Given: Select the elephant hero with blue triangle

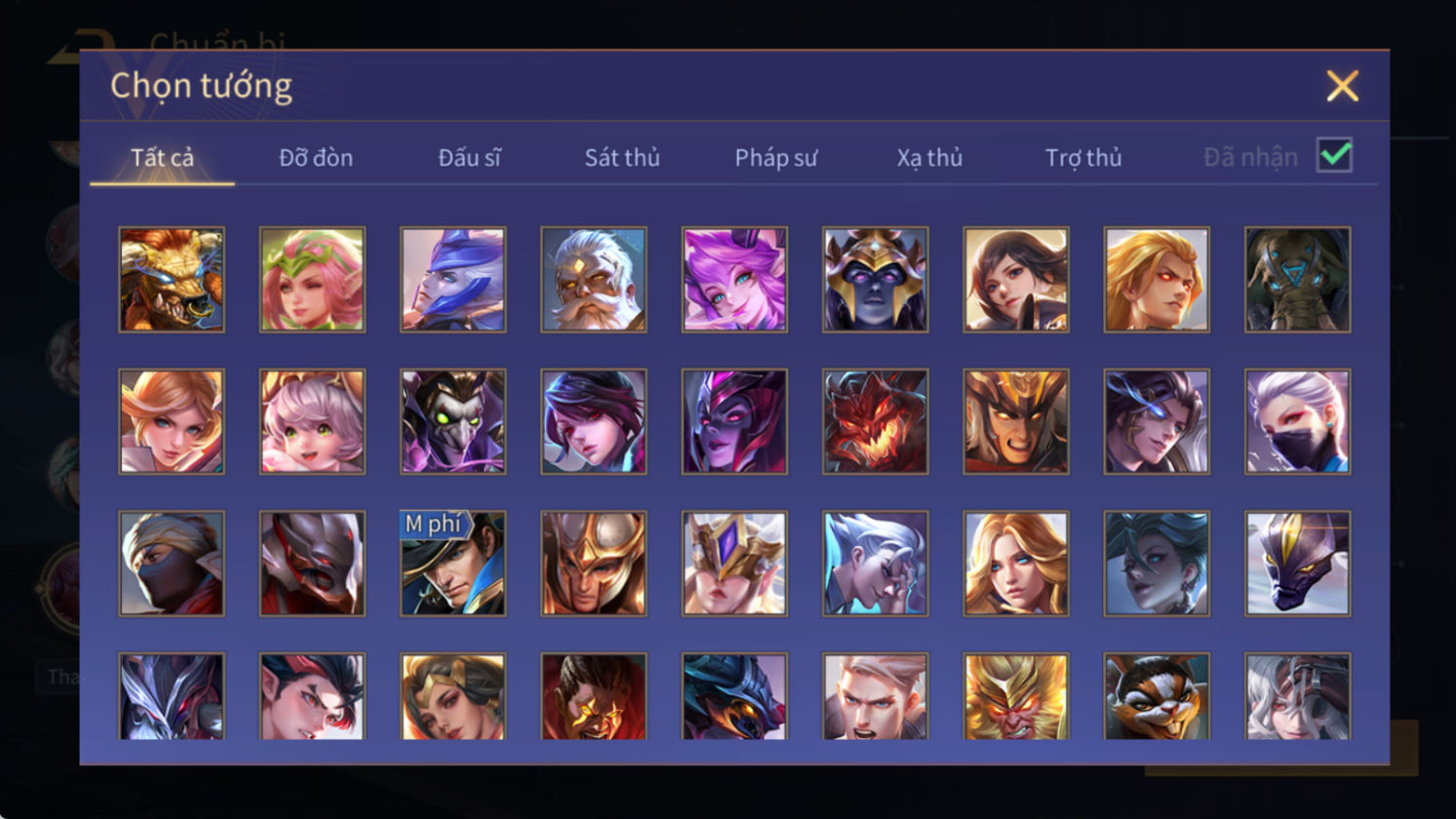Looking at the screenshot, I should (1298, 280).
